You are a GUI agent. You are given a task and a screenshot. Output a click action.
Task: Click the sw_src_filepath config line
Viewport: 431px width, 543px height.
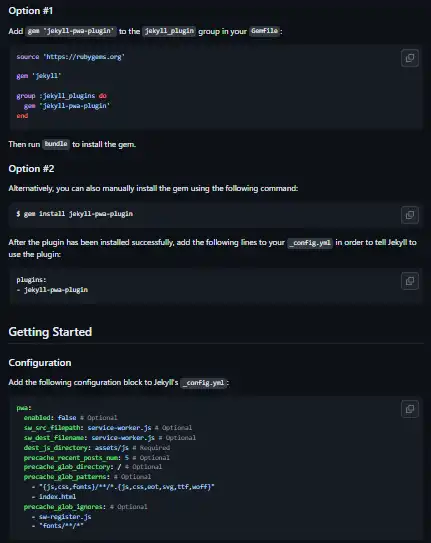108,428
